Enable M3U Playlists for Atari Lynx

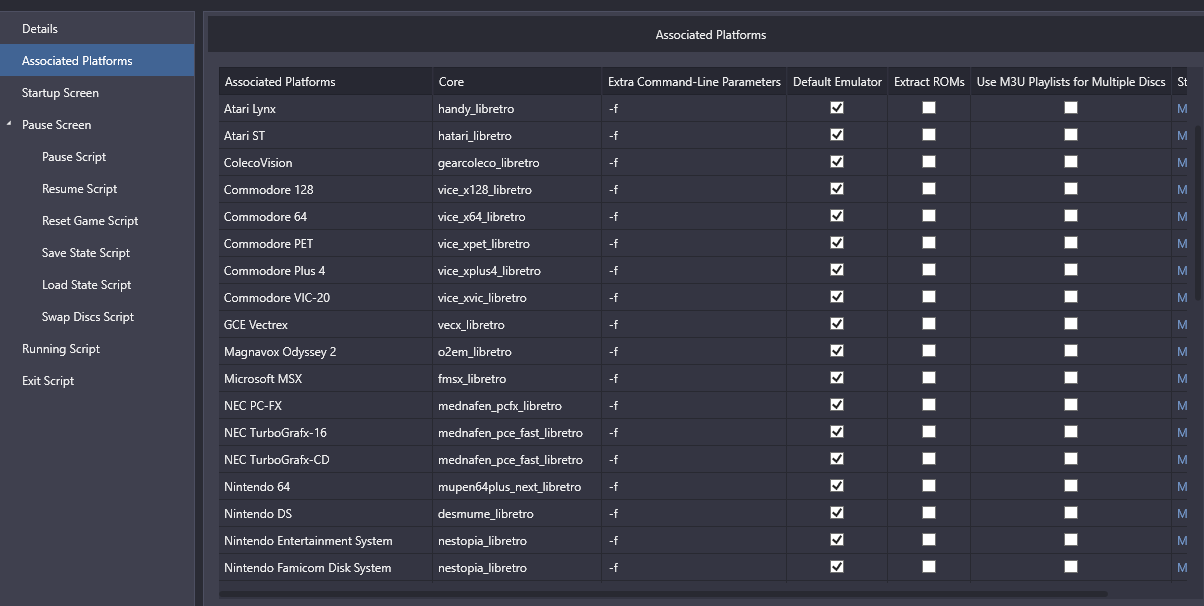[1071, 108]
